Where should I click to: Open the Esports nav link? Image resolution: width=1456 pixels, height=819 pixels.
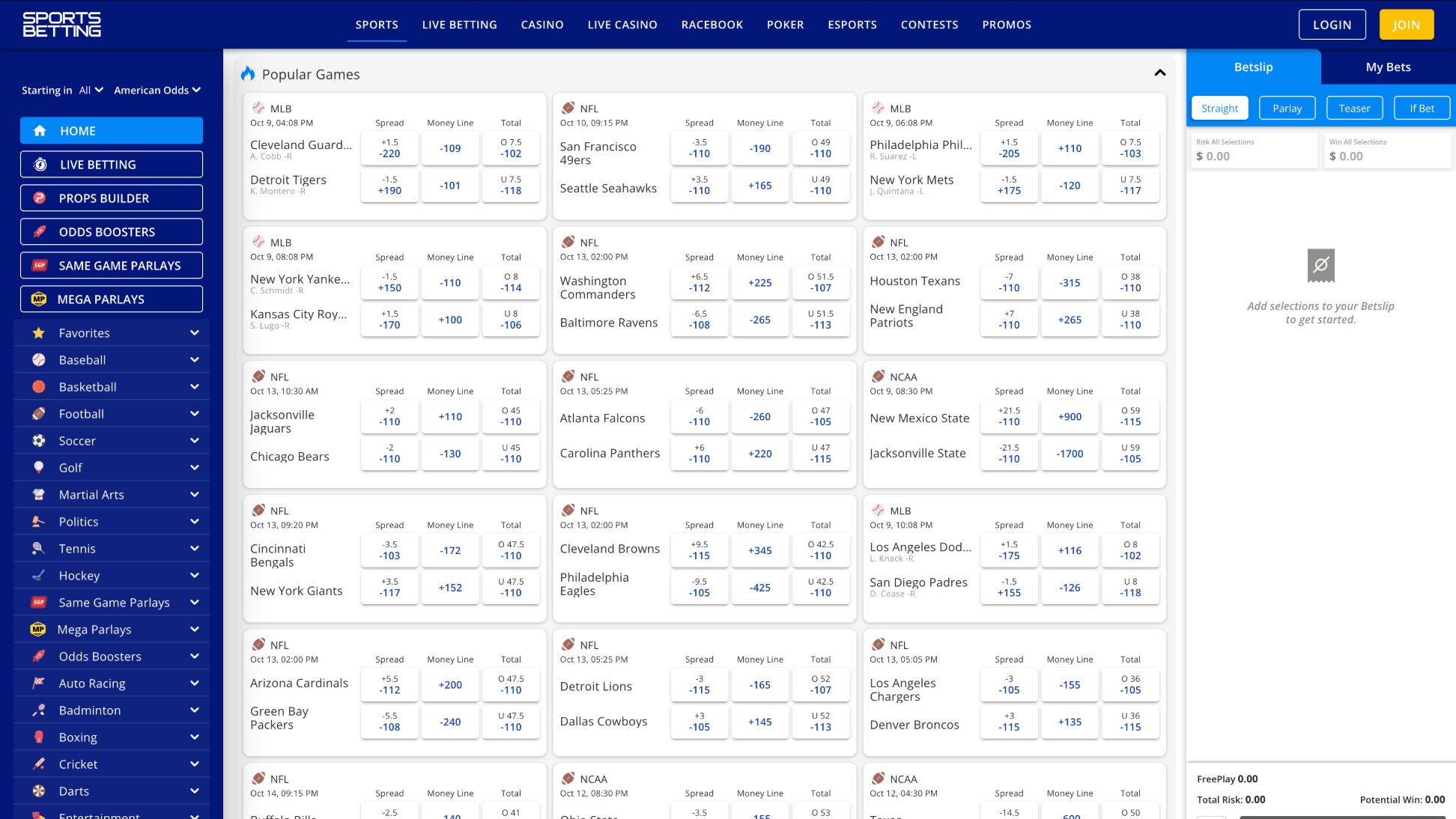click(852, 25)
